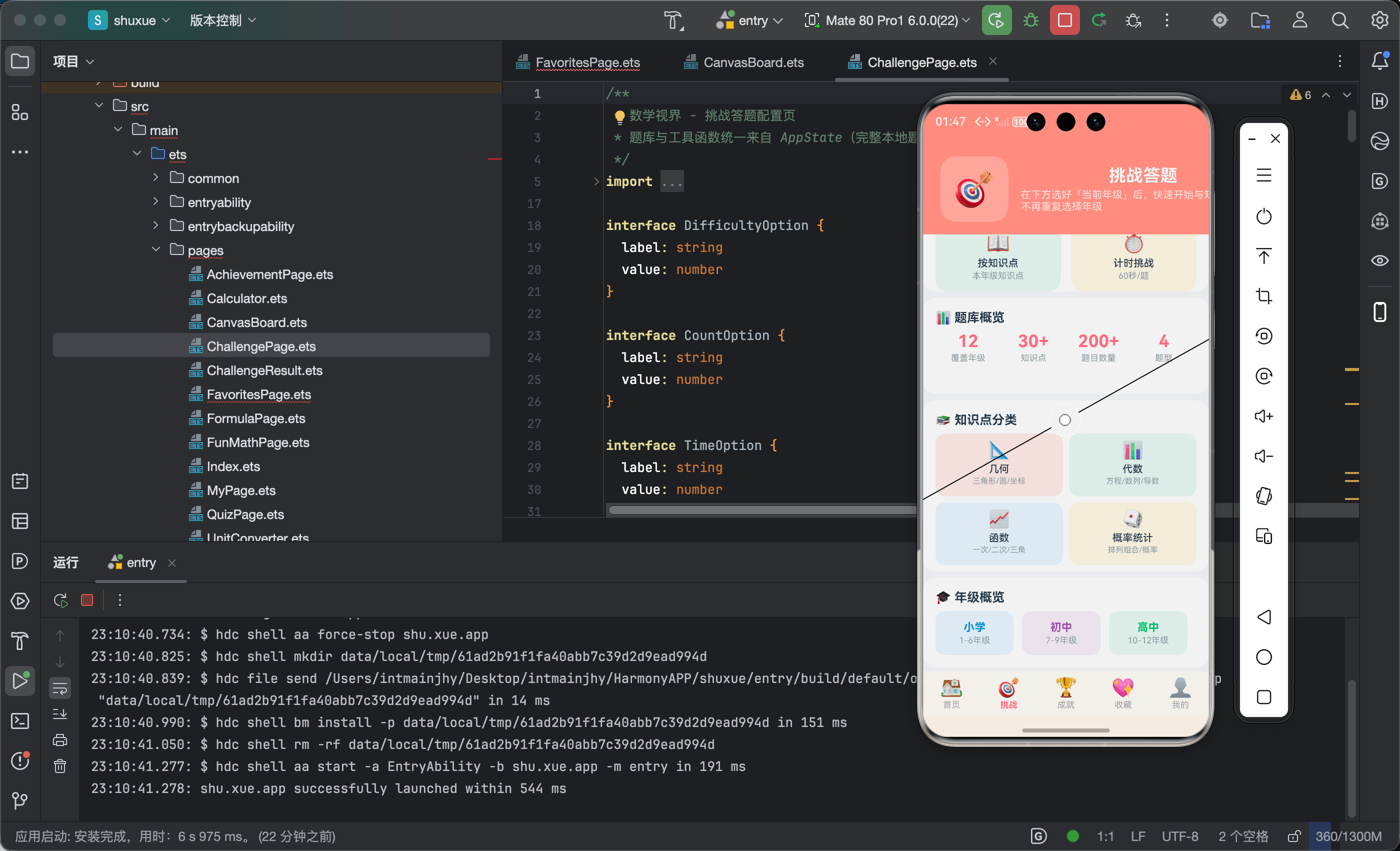1400x851 pixels.
Task: Click the red Stop run button in the top toolbar
Action: 1064,20
